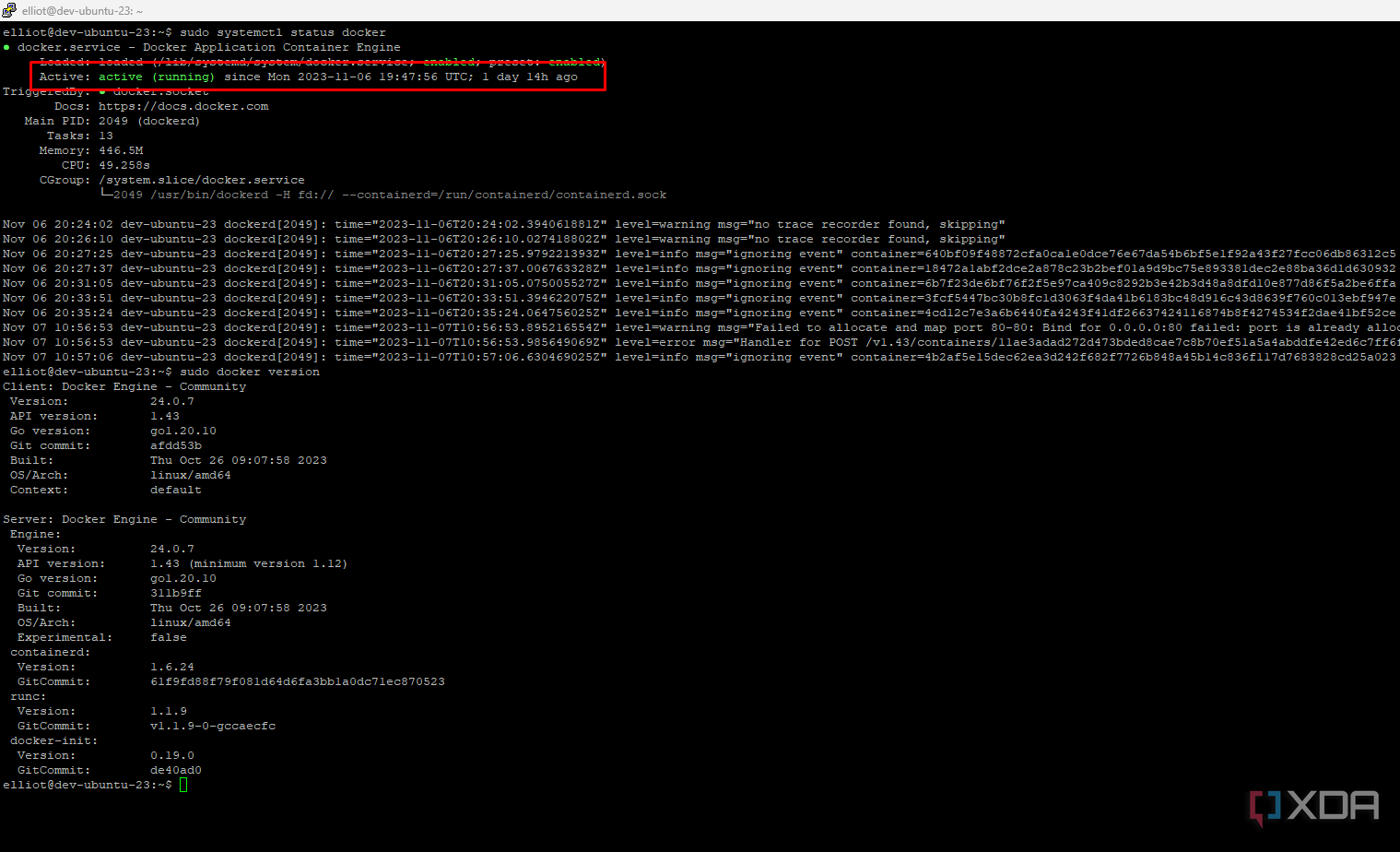Click the terminal cursor at the last prompt

point(183,785)
